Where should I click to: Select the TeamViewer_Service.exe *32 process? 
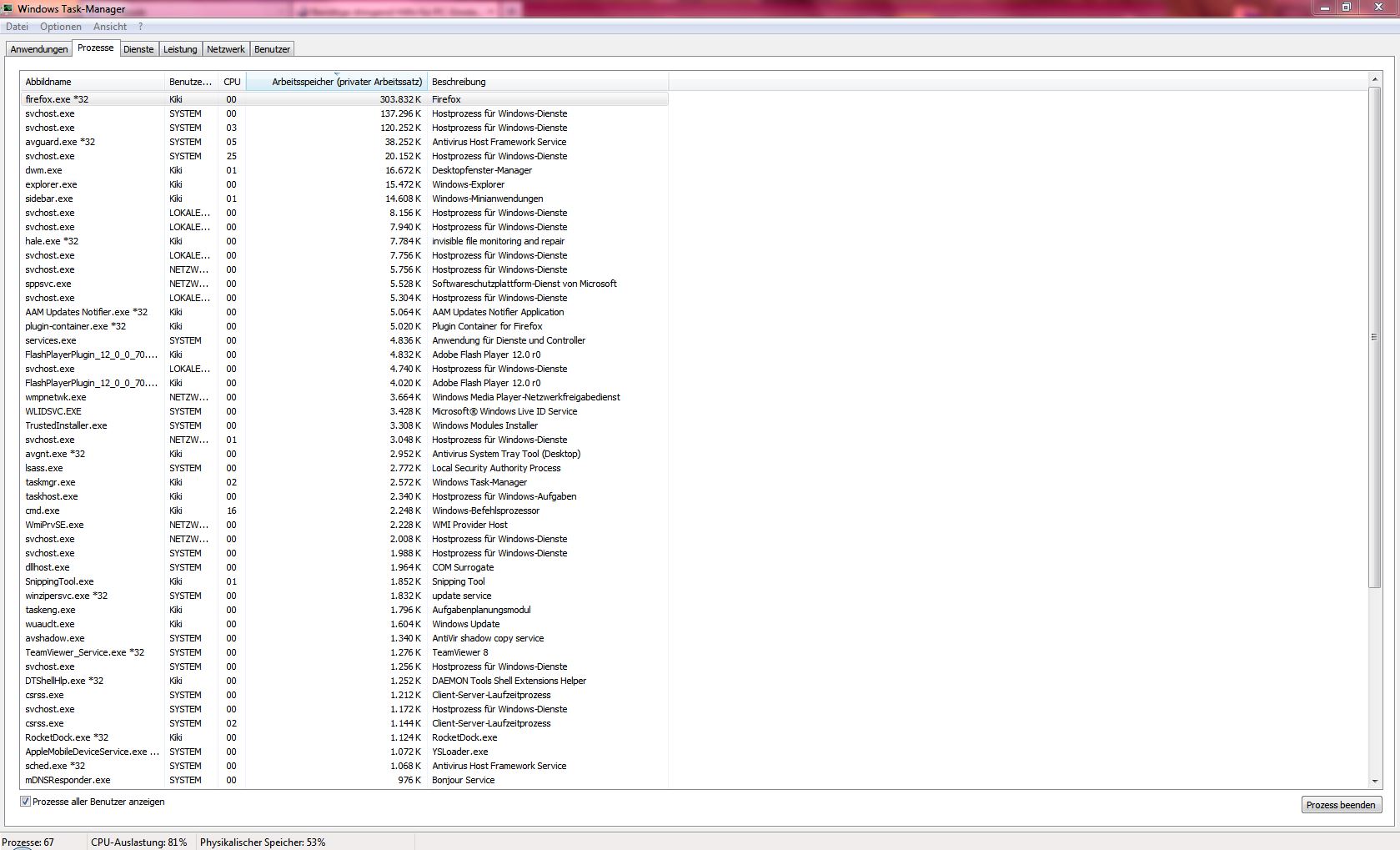344,652
